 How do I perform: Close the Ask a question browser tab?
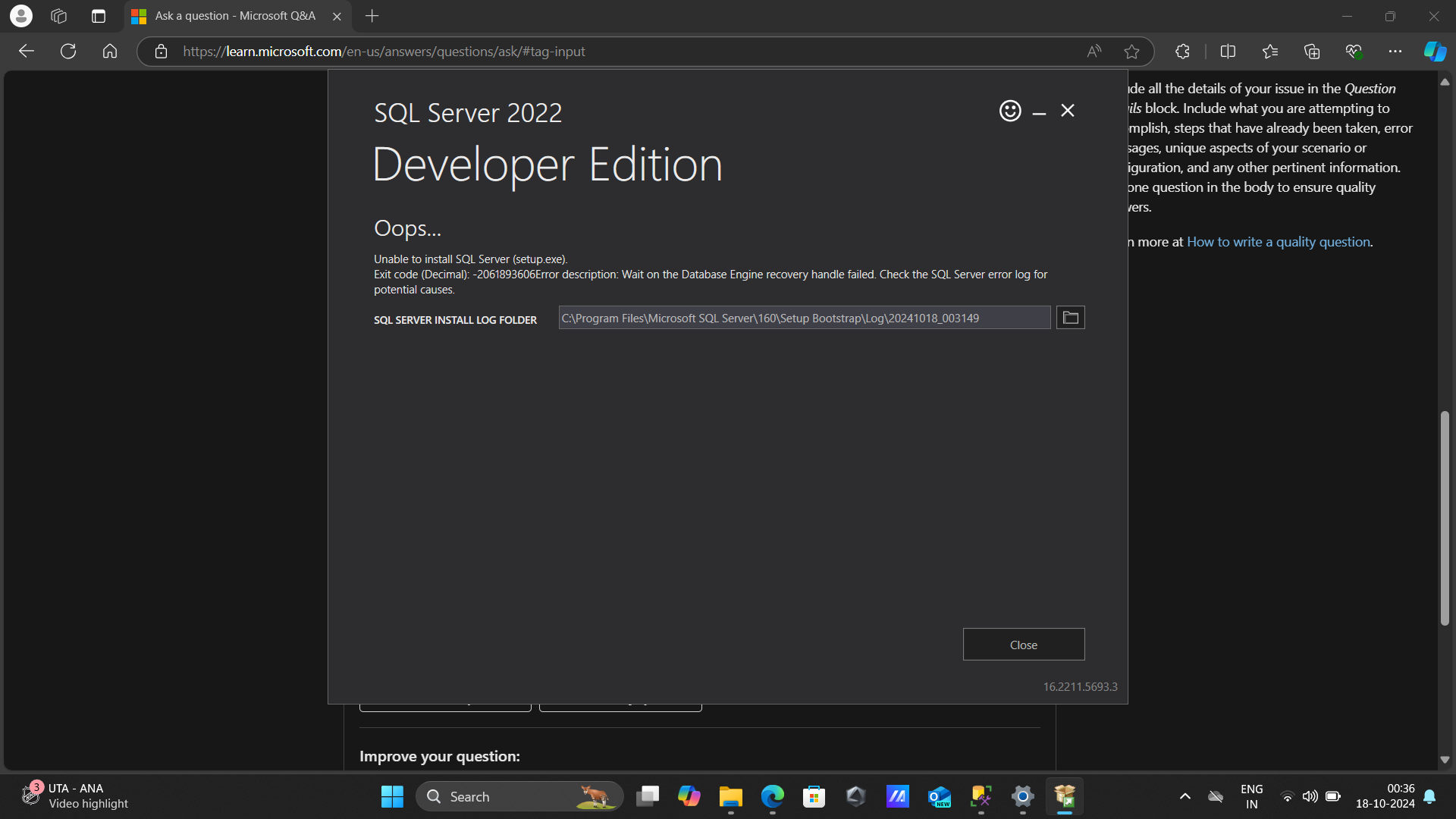click(337, 16)
